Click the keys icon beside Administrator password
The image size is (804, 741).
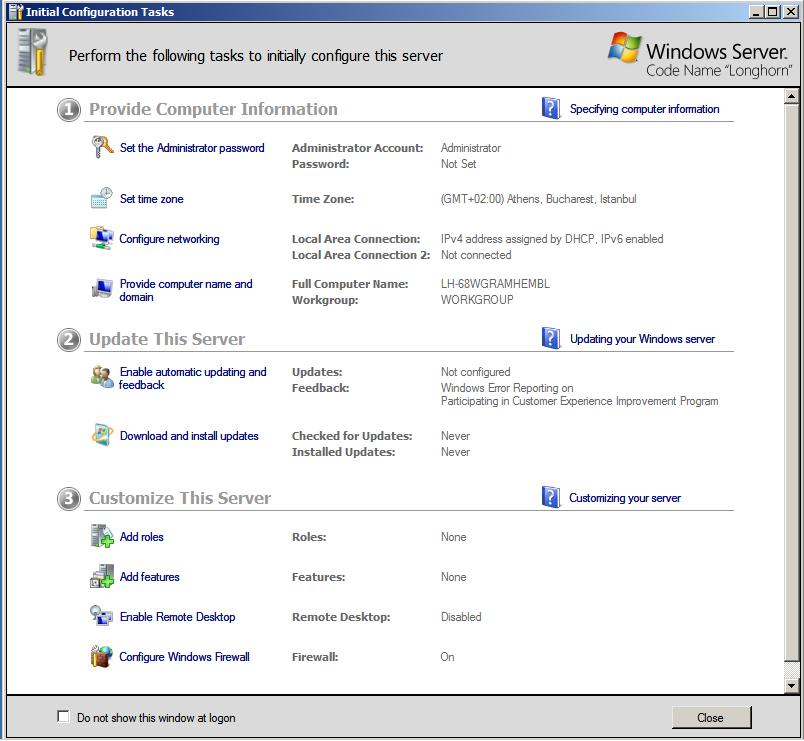pyautogui.click(x=102, y=147)
